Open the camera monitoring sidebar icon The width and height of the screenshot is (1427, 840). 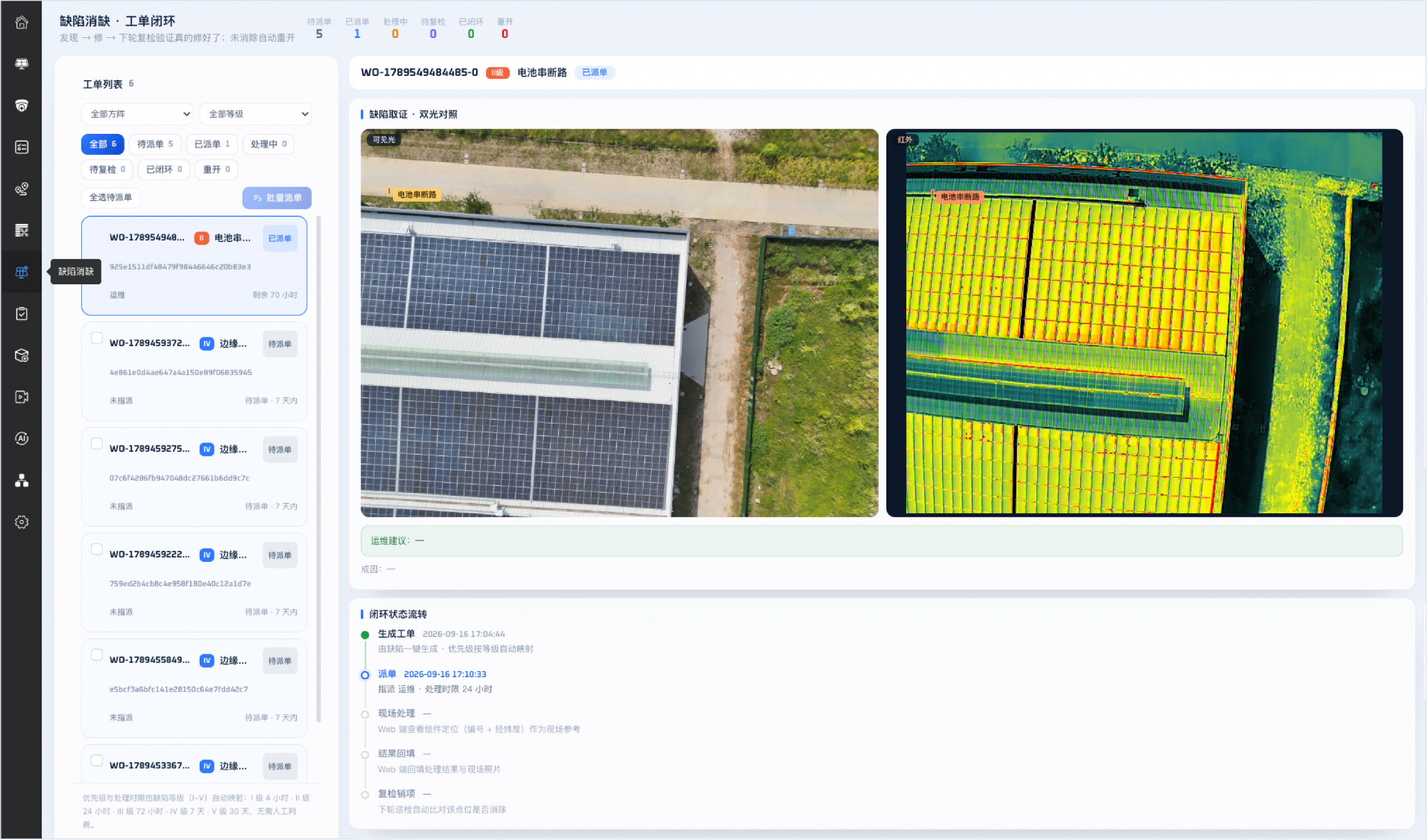click(22, 106)
